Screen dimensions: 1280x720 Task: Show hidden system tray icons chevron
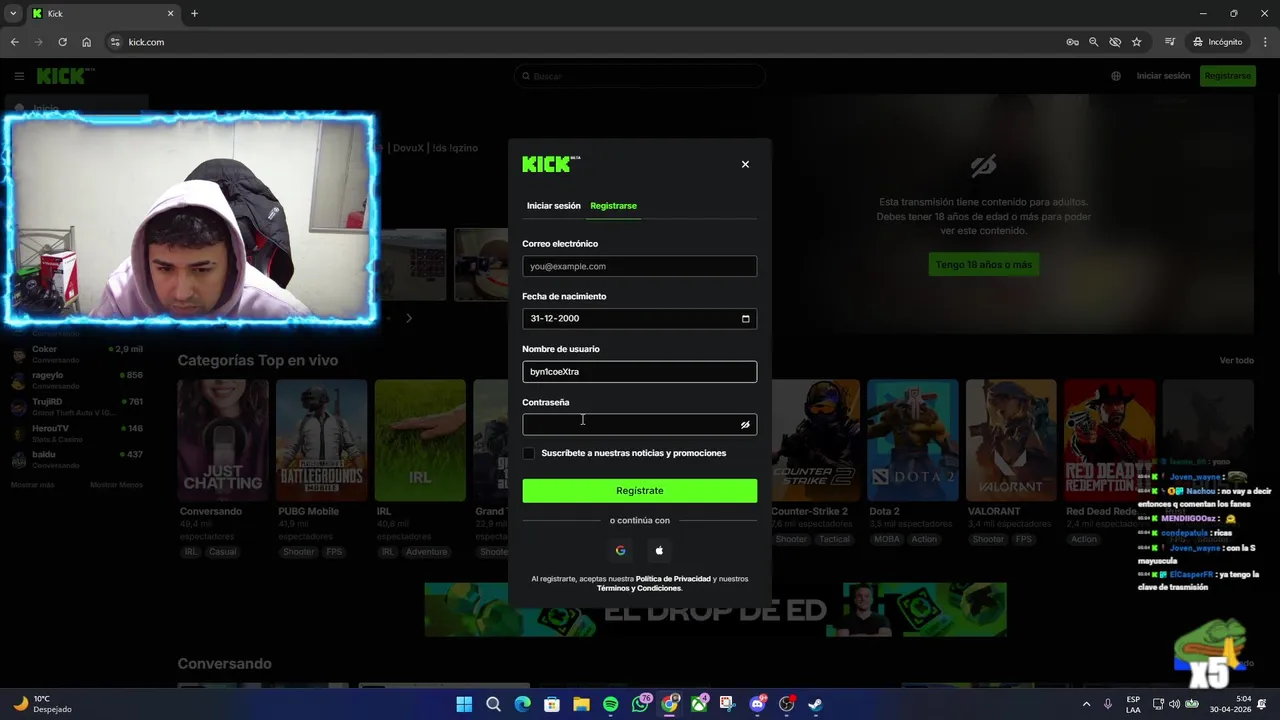[1086, 704]
